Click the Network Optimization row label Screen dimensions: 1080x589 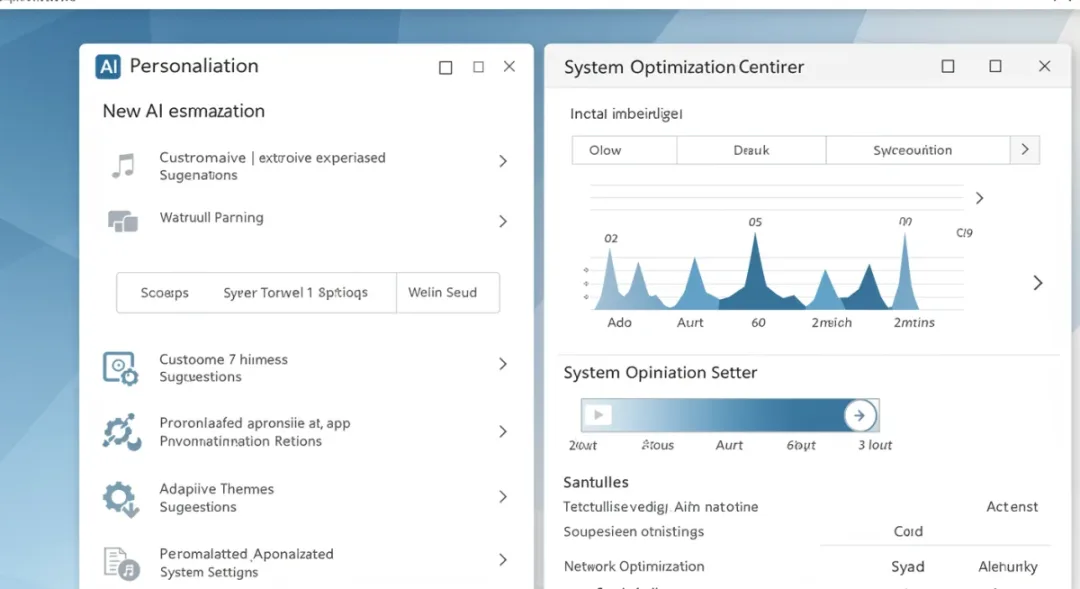pyautogui.click(x=634, y=566)
